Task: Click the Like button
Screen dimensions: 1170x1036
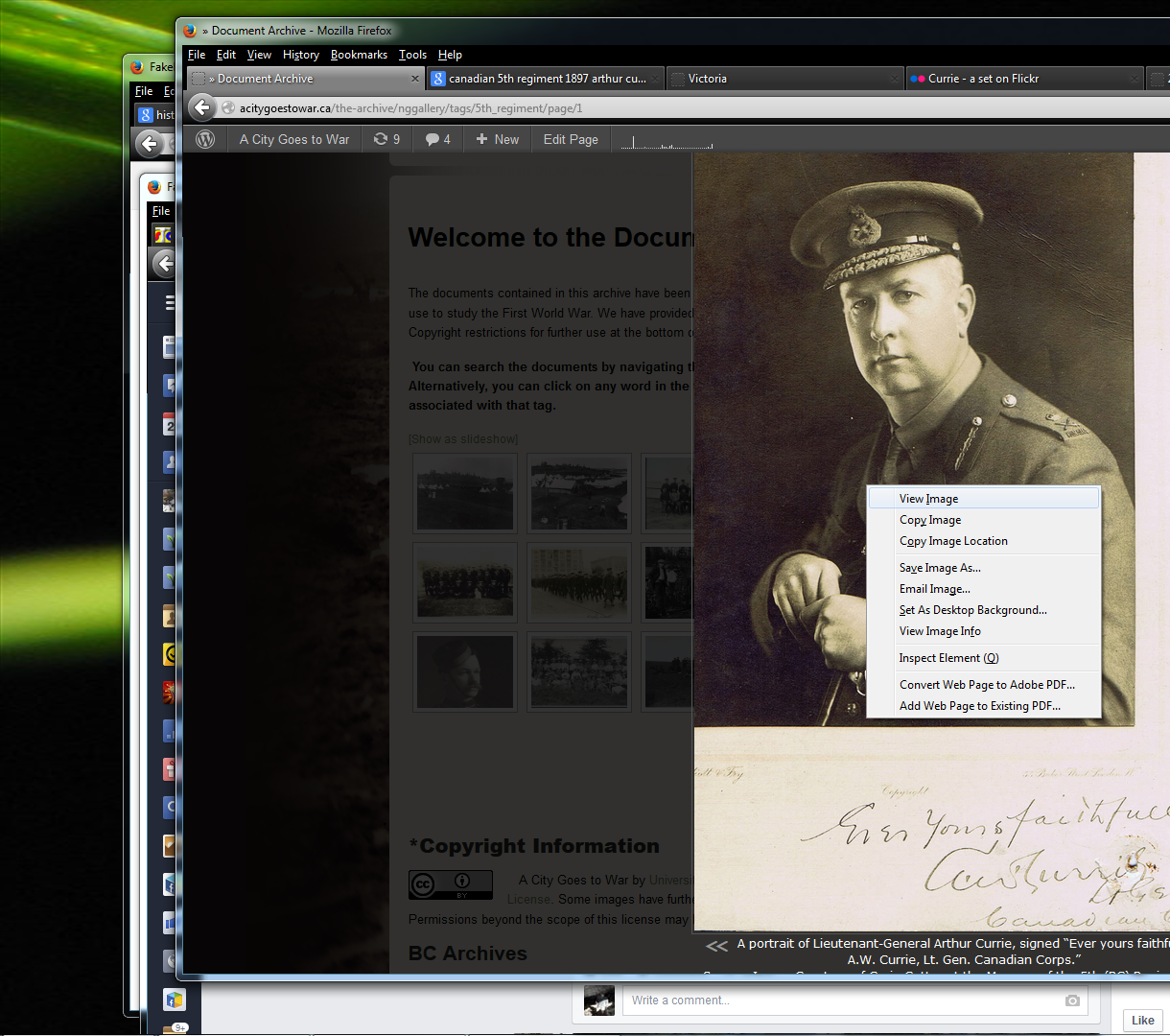Action: point(1142,1021)
